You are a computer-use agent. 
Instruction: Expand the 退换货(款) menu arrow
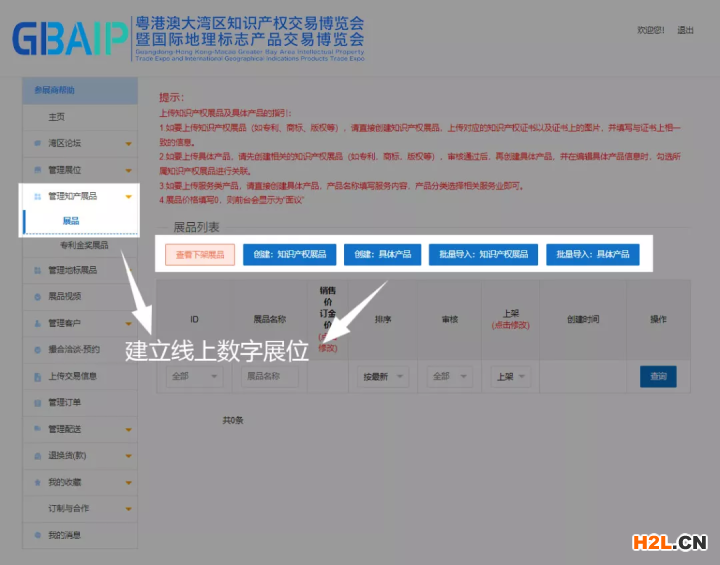tap(129, 456)
